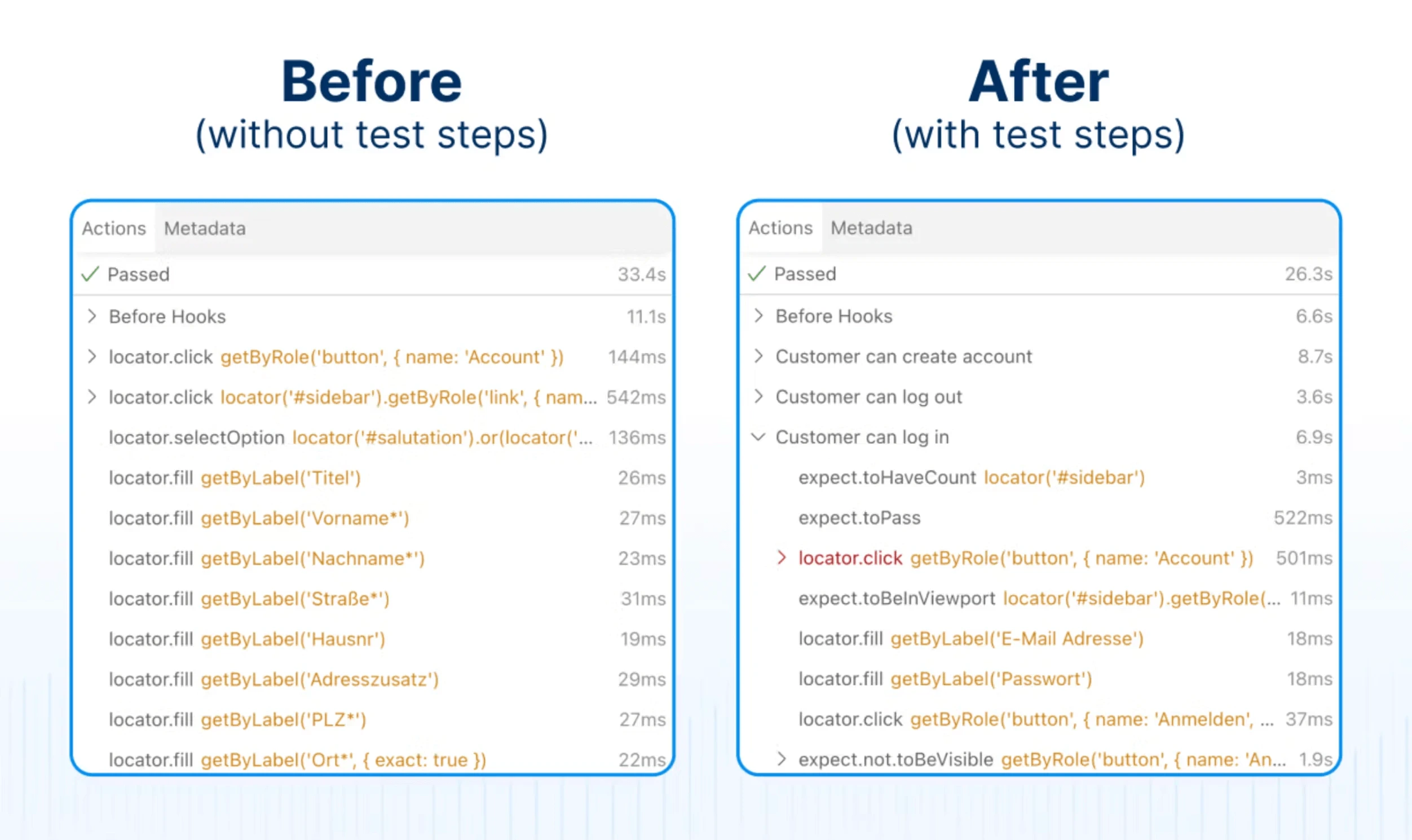Screen dimensions: 1412x840
Task: Click the chevron beside locator.click getByRole Account
Action: (92, 357)
